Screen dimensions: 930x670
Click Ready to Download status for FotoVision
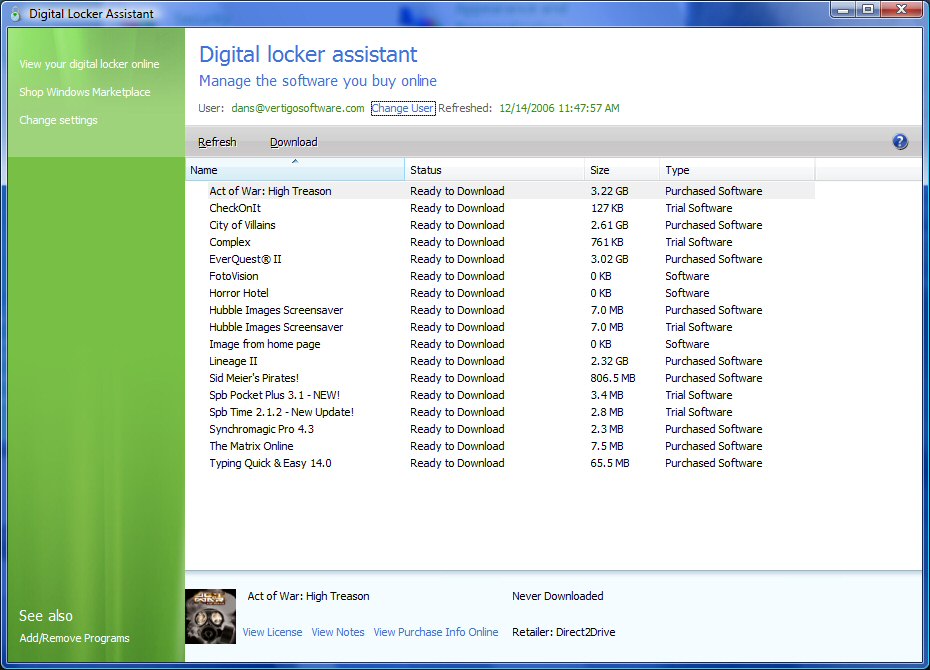(x=457, y=276)
